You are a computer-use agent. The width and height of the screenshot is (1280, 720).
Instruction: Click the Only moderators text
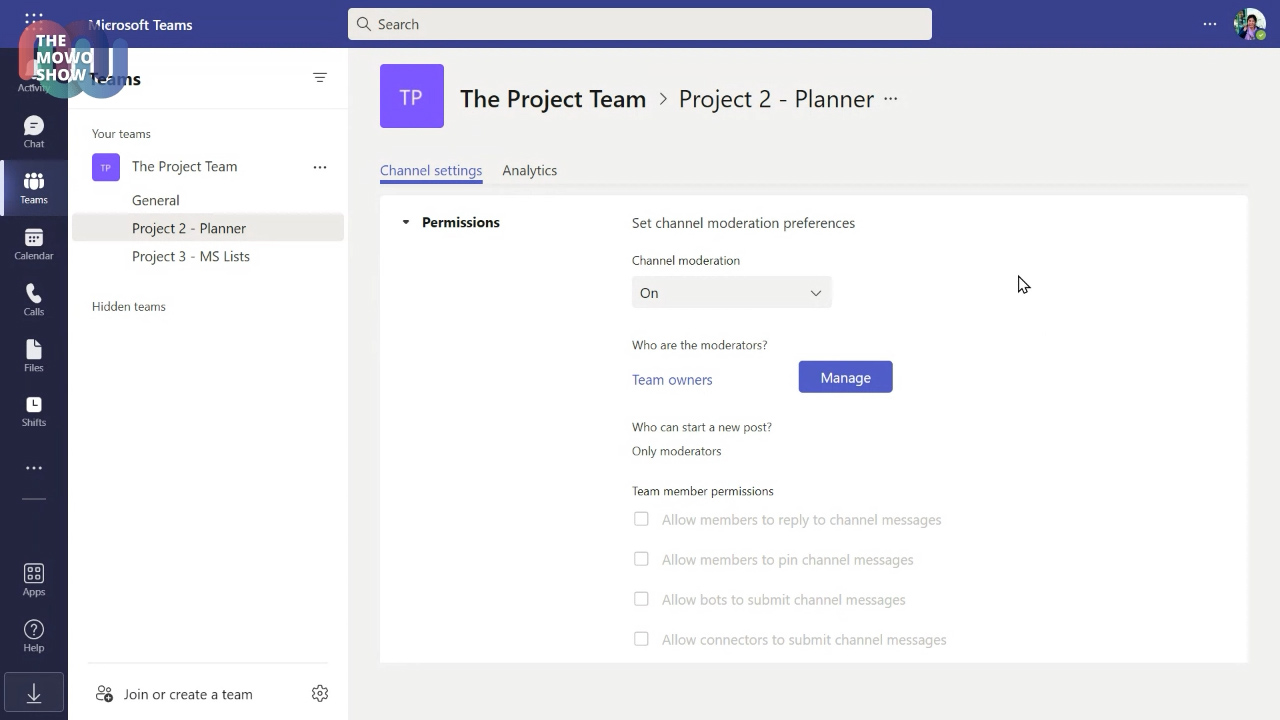[677, 451]
